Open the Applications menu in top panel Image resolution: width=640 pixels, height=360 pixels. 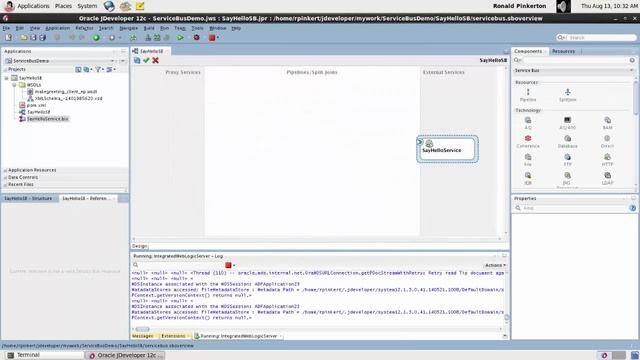point(33,6)
